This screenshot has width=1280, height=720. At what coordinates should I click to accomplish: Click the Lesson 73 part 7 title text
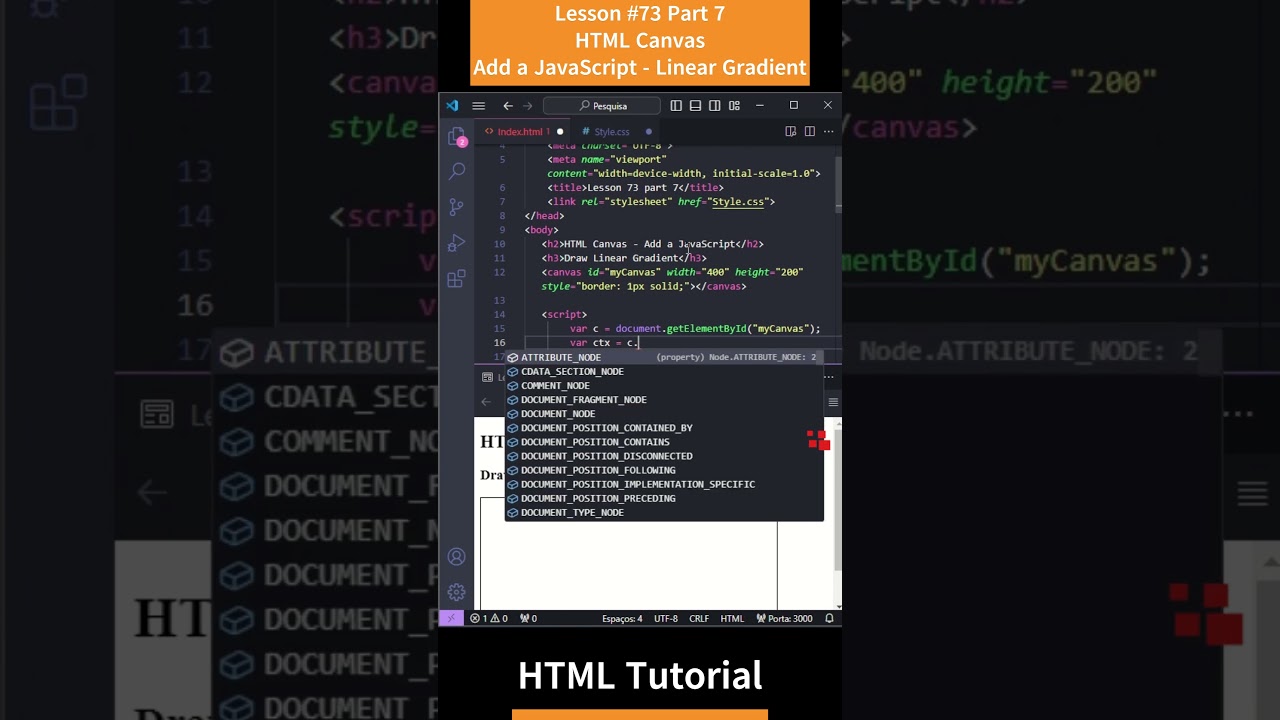click(635, 187)
